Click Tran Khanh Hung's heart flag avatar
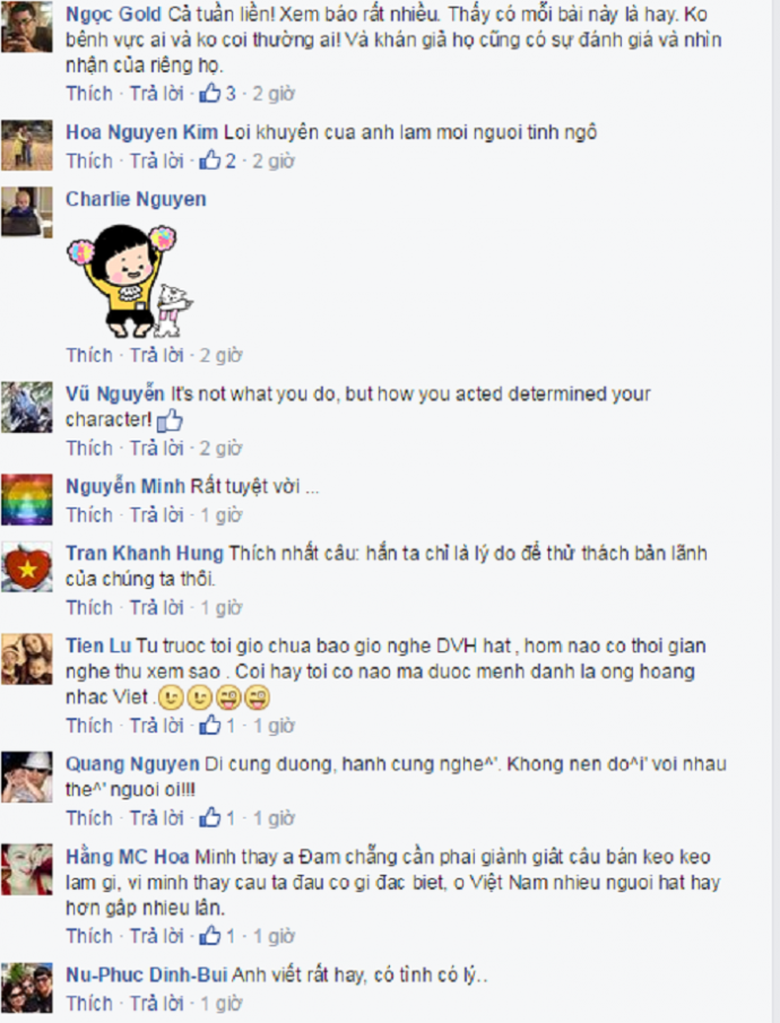Image resolution: width=780 pixels, height=1023 pixels. (x=27, y=567)
